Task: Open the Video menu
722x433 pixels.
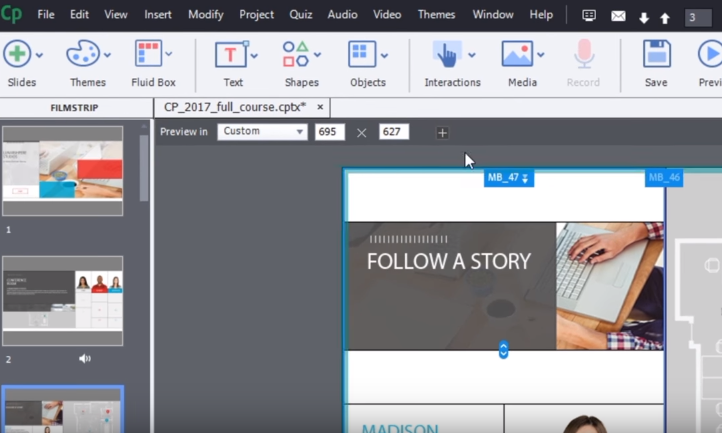Action: tap(387, 15)
